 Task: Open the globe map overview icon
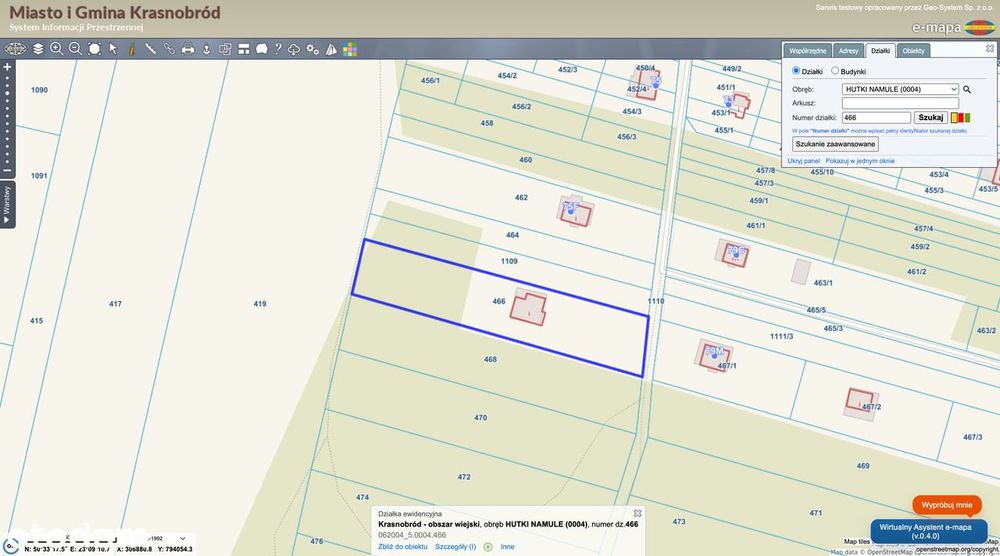(x=15, y=49)
